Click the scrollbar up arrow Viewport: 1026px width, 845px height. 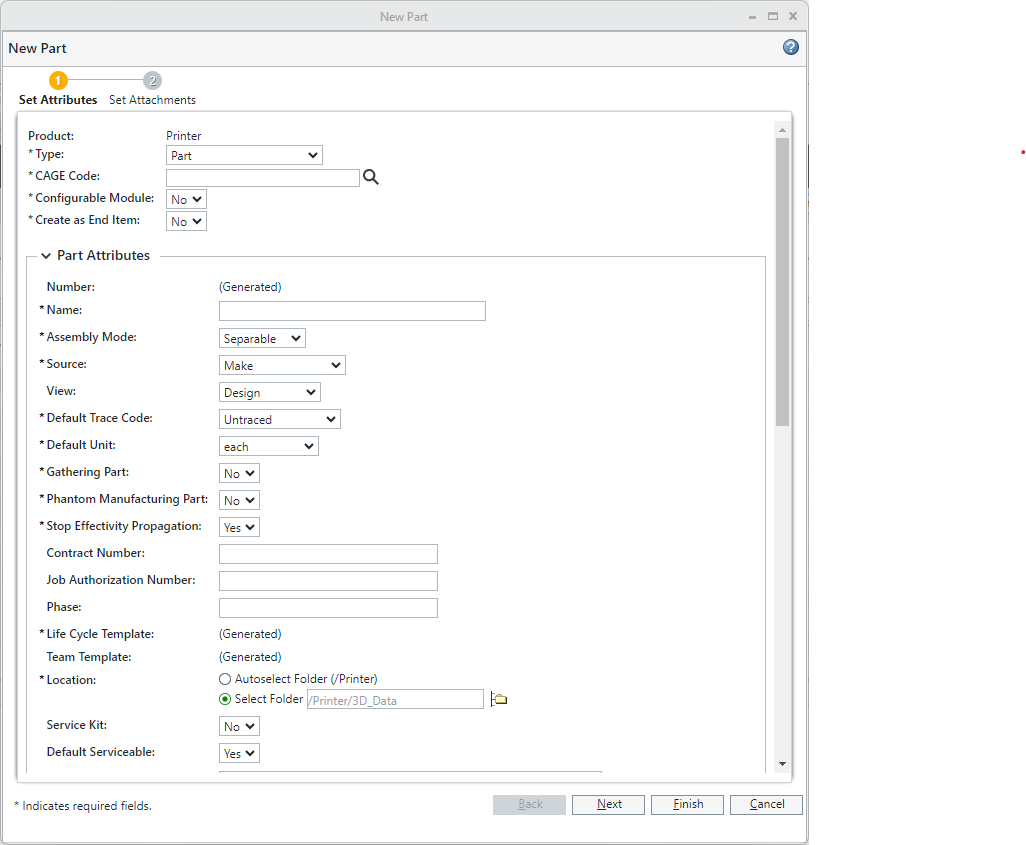(783, 130)
